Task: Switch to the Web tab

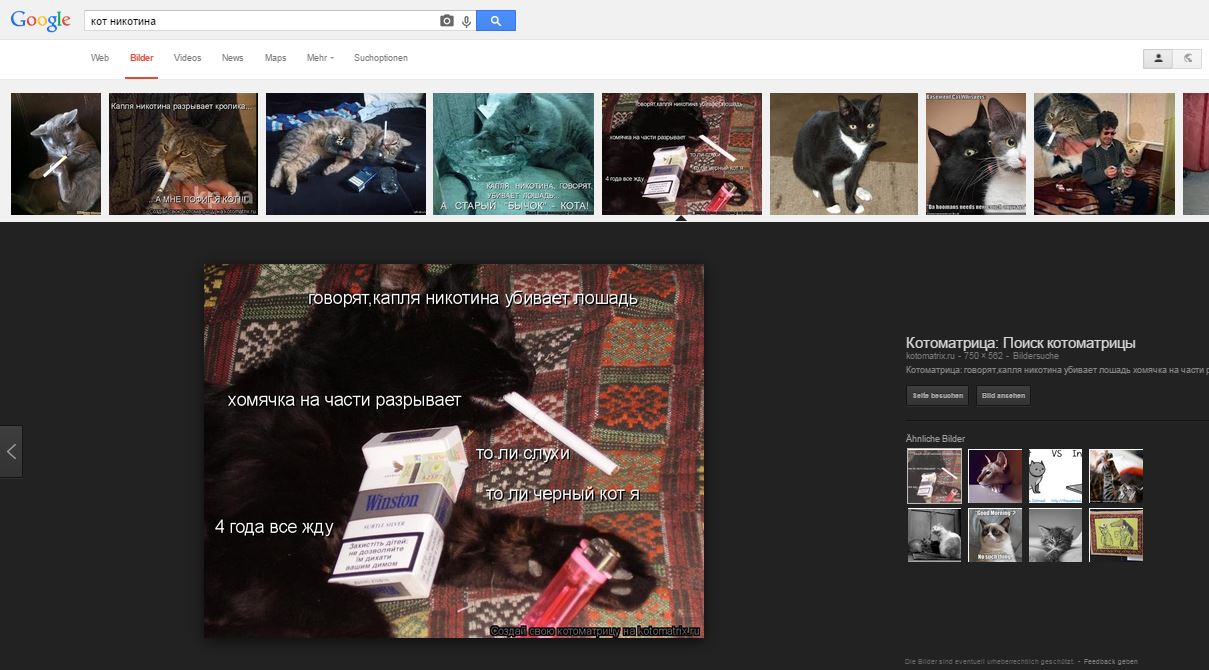Action: coord(100,58)
